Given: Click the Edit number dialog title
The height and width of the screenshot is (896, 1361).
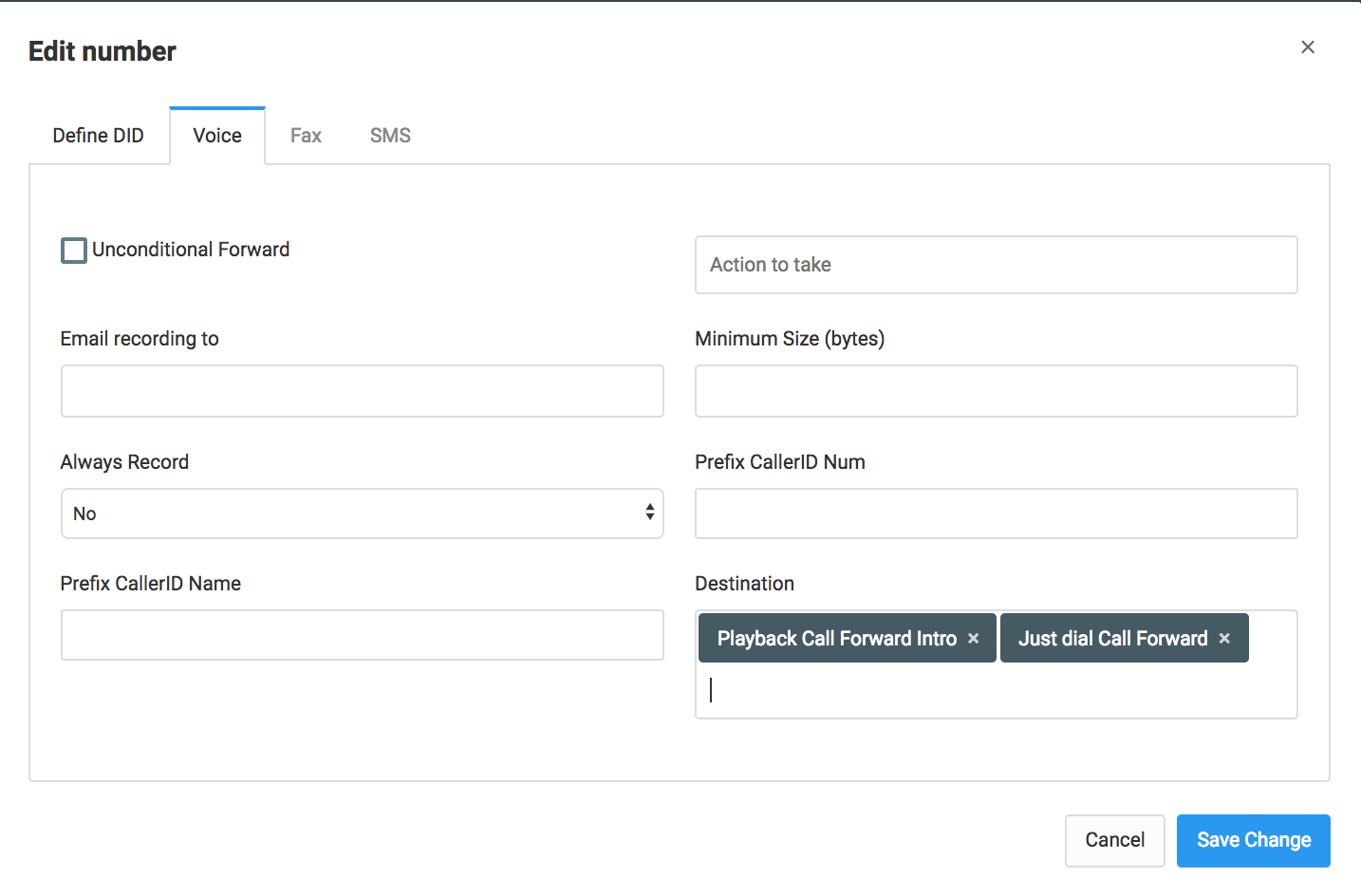Looking at the screenshot, I should click(103, 51).
